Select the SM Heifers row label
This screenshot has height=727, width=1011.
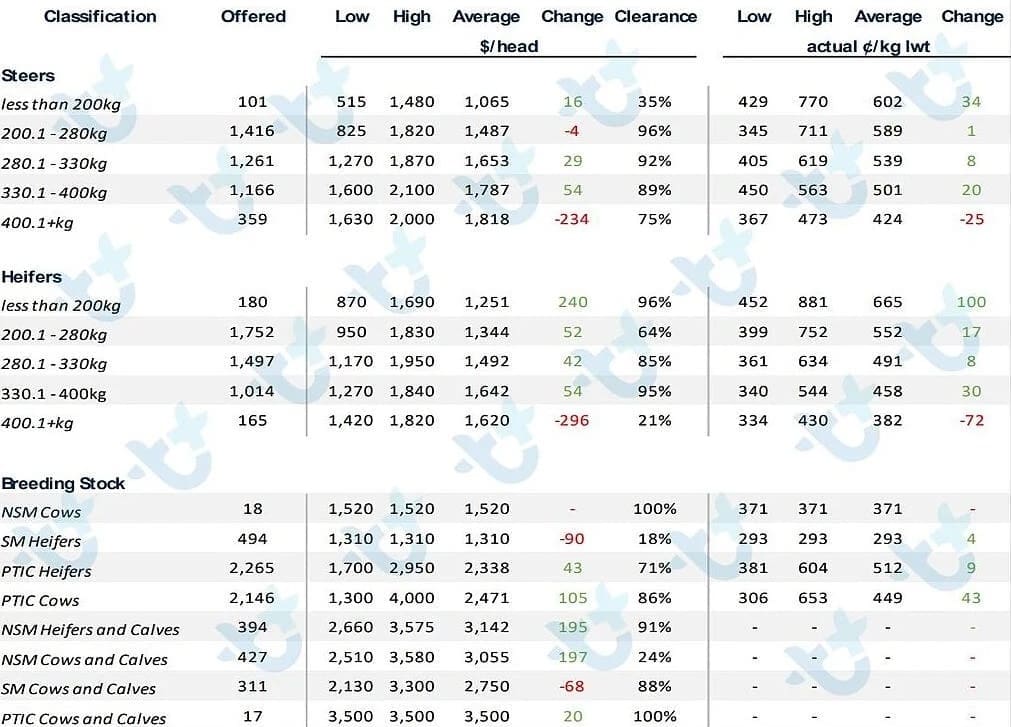[x=41, y=541]
